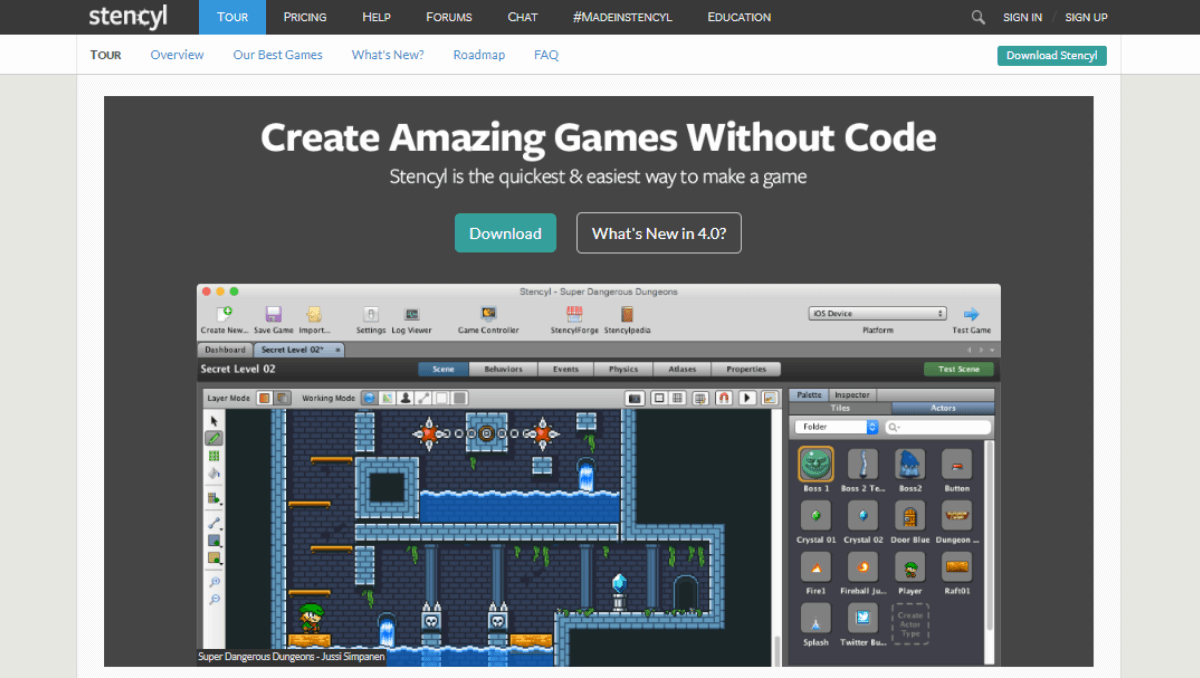Switch to the Behaviors tab

tap(503, 369)
